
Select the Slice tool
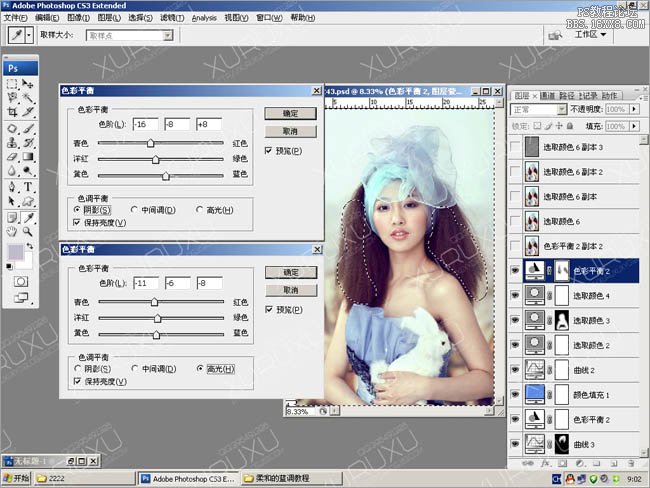28,112
